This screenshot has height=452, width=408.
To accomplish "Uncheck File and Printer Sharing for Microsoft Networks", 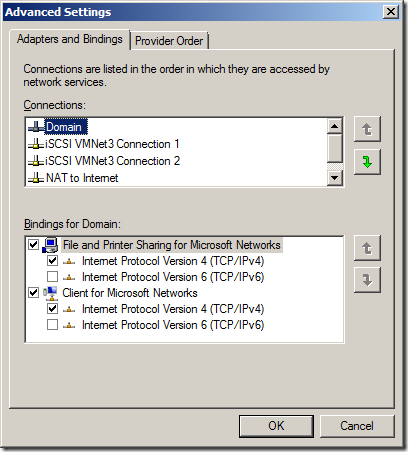I will (33, 245).
